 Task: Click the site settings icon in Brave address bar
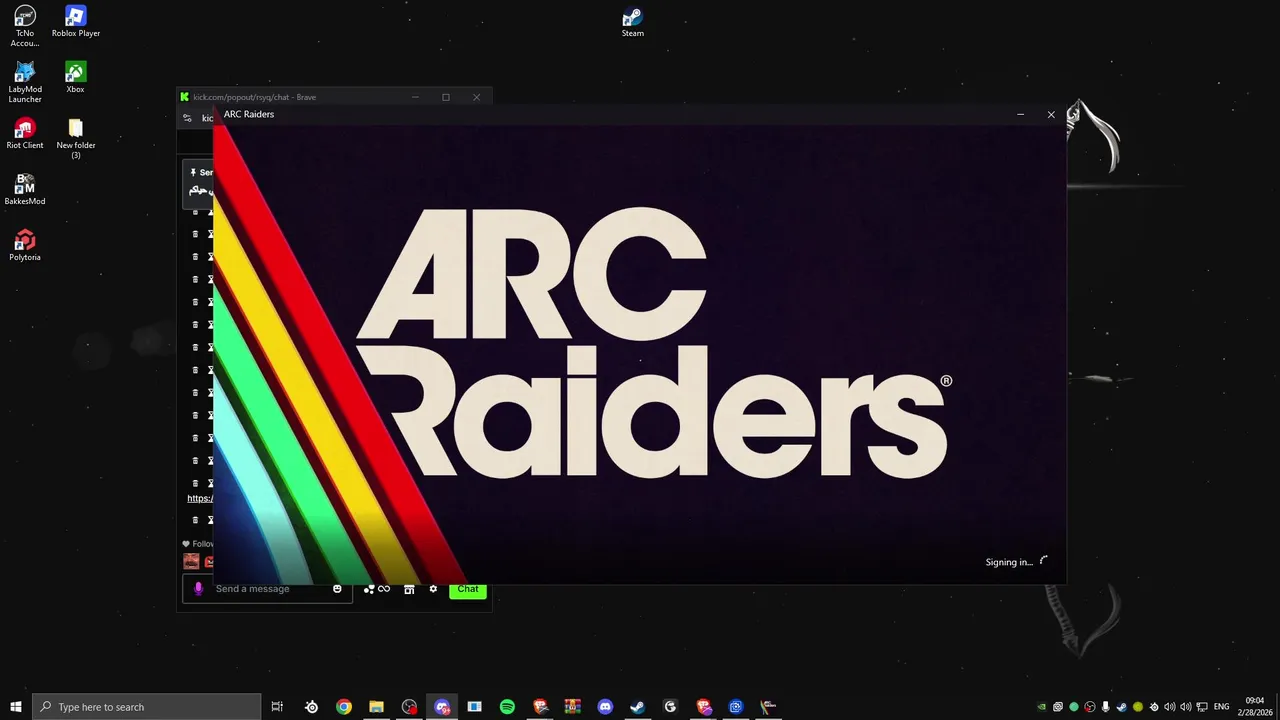click(187, 118)
